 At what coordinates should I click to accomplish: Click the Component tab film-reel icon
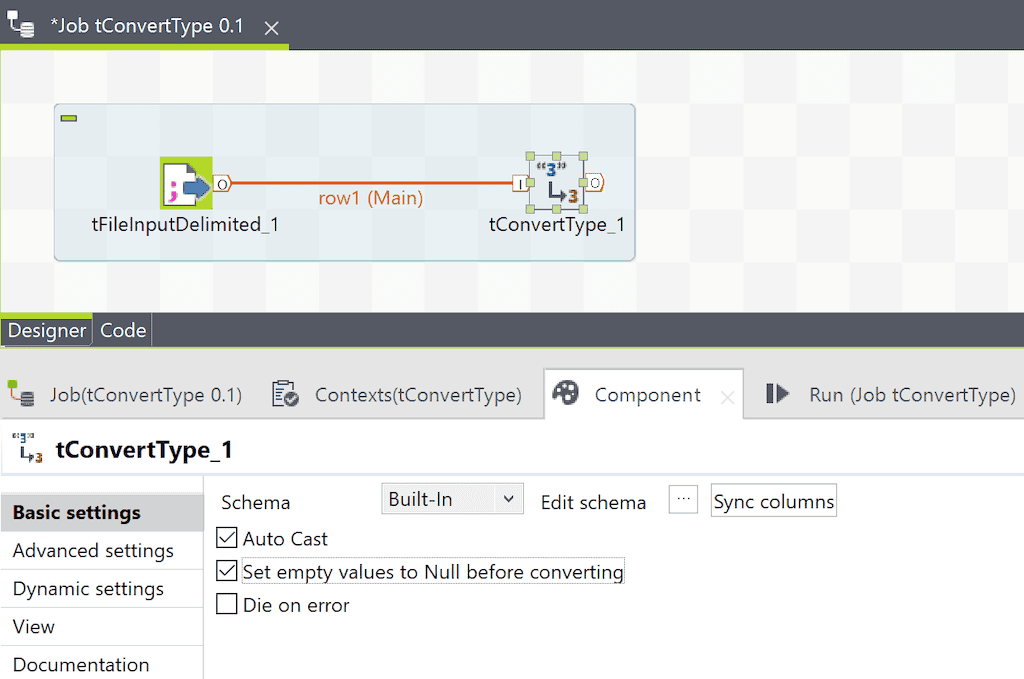(565, 394)
